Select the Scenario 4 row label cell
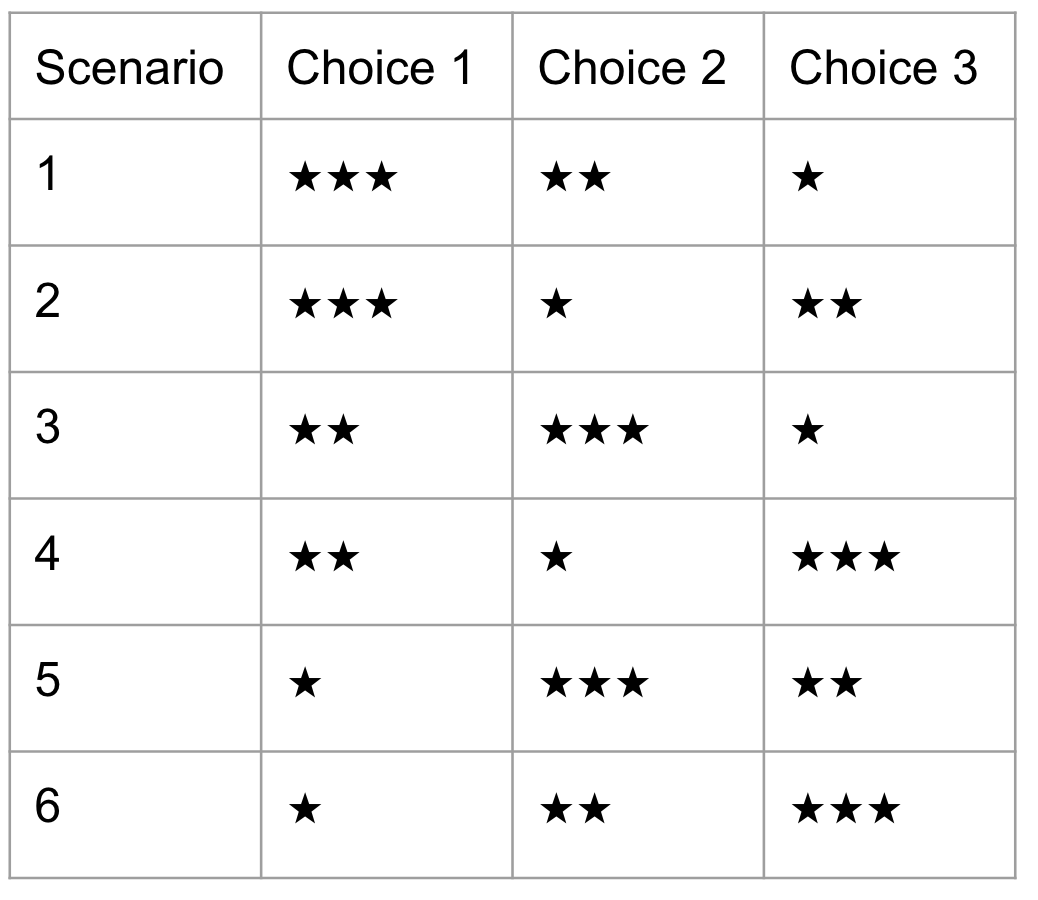The width and height of the screenshot is (1038, 900). 135,561
